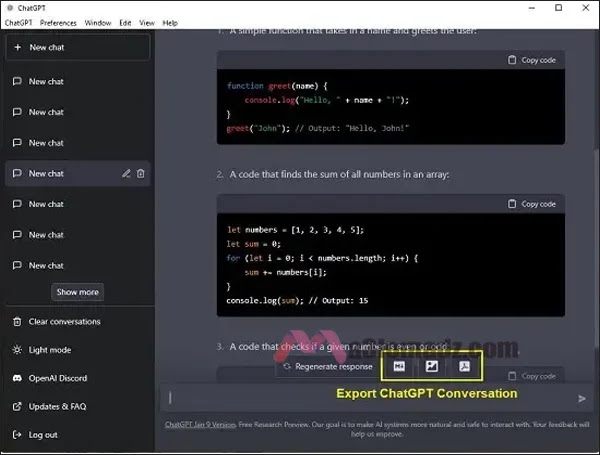The width and height of the screenshot is (600, 455).
Task: Clear conversations from the sidebar
Action: 57,321
